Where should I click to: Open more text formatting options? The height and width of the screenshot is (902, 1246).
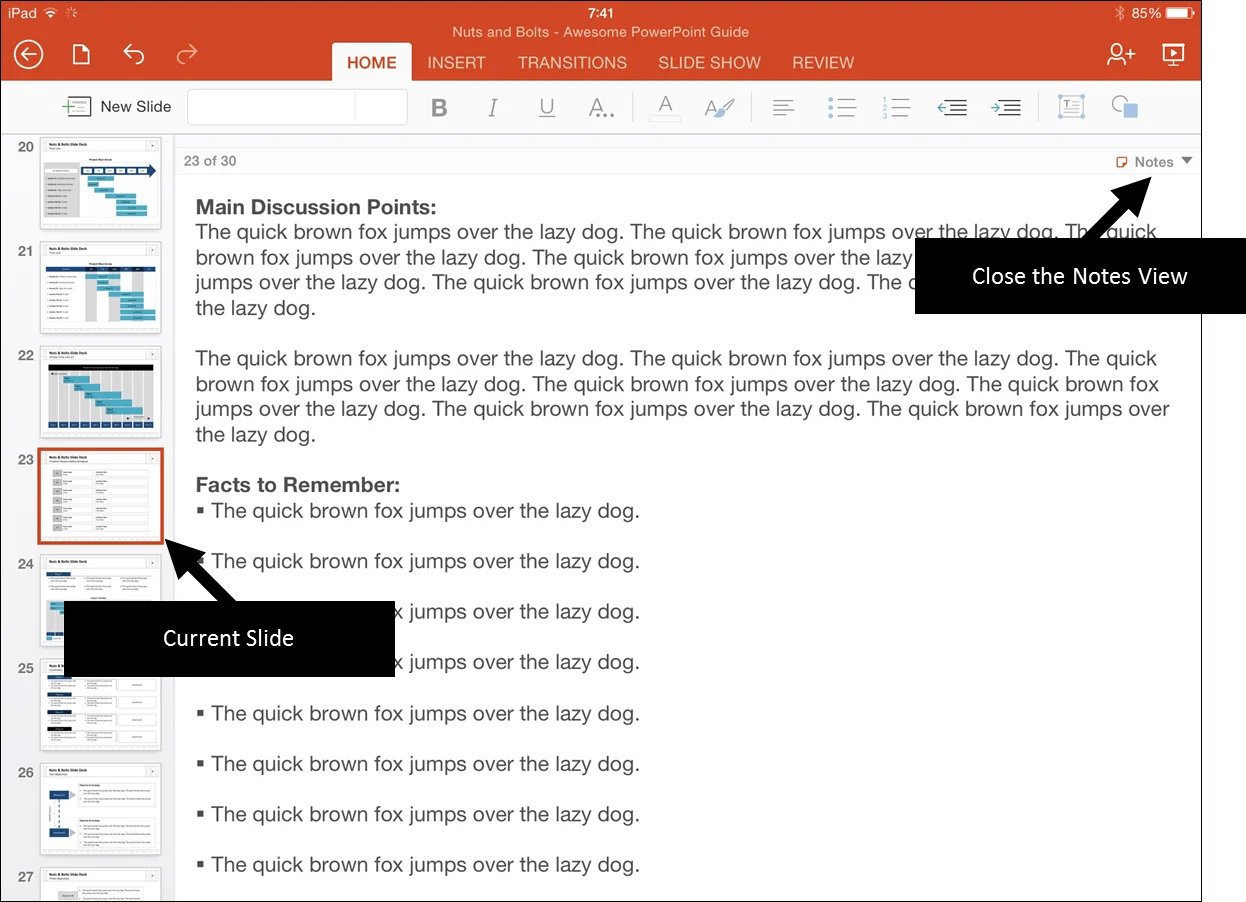(601, 108)
